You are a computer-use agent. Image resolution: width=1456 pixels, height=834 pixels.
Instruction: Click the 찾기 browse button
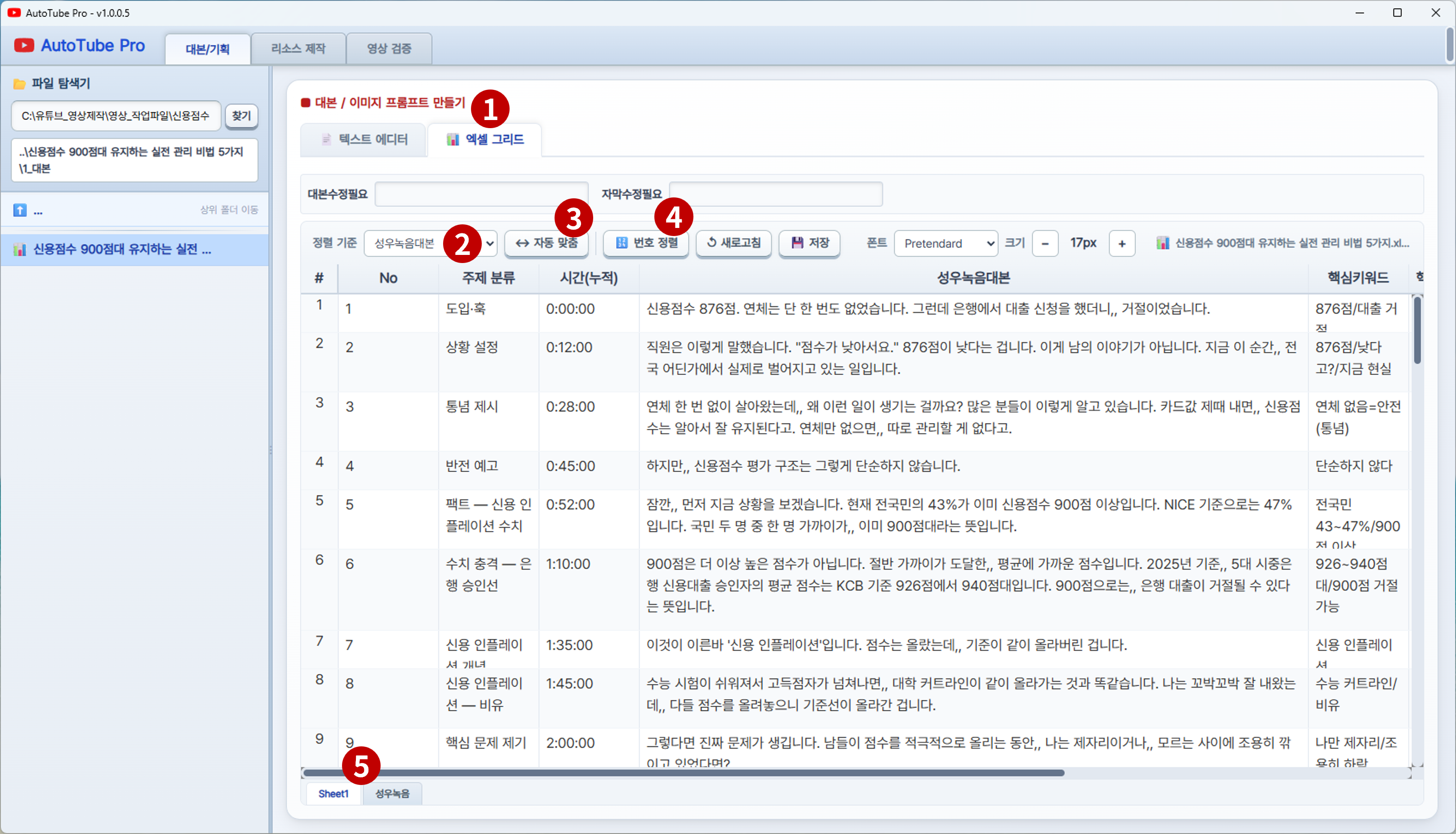pos(242,116)
